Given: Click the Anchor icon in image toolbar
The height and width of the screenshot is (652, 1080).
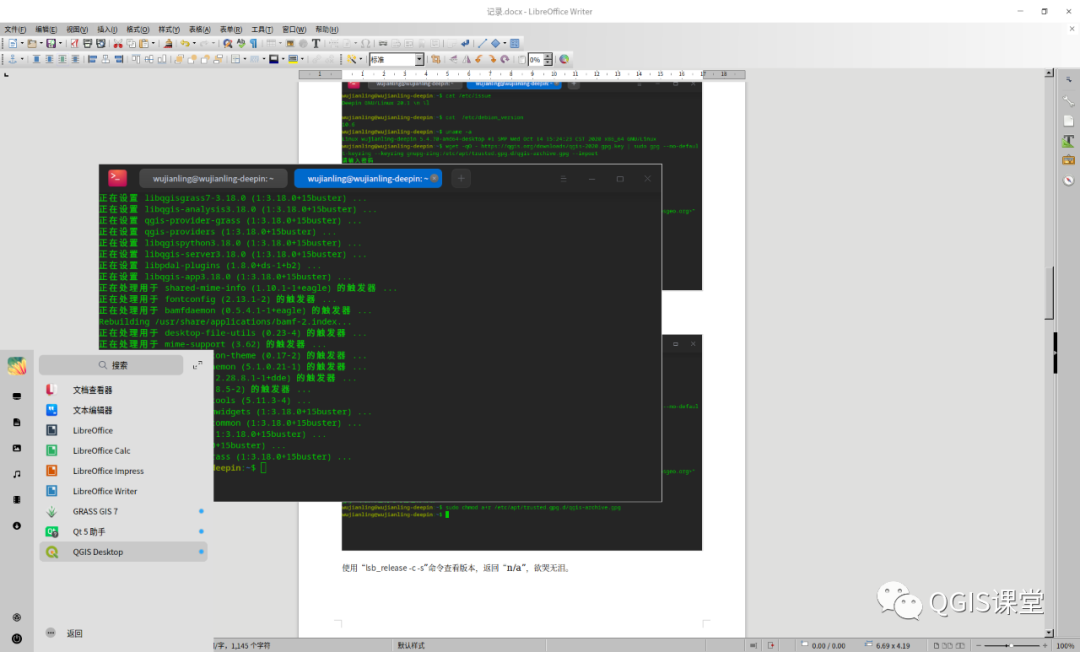Looking at the screenshot, I should [12, 59].
